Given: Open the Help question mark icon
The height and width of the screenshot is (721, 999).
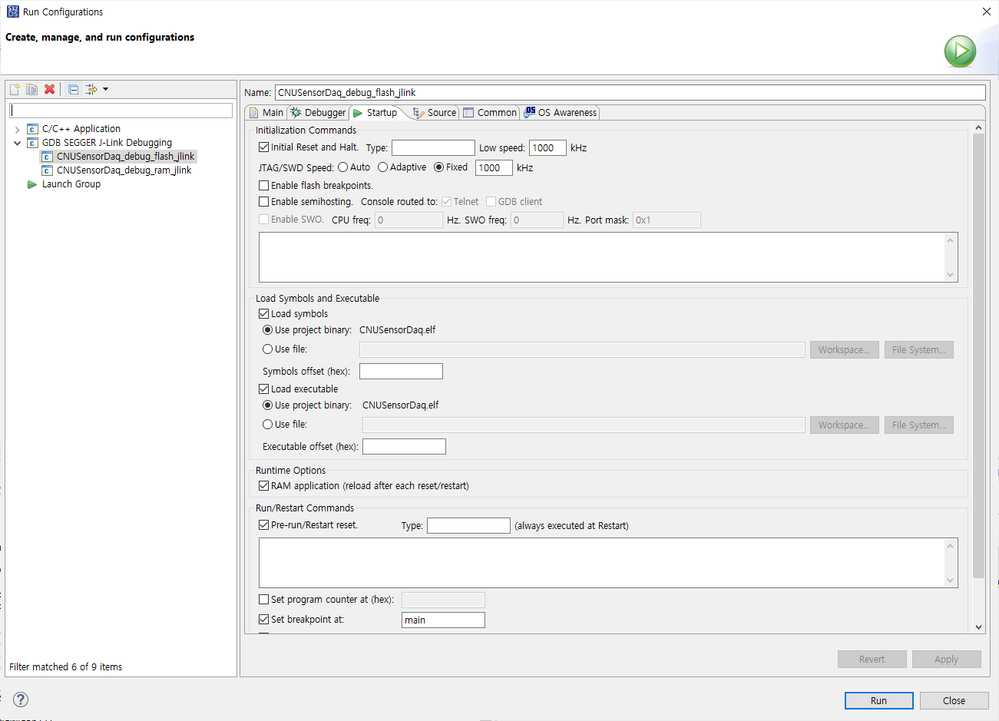Looking at the screenshot, I should [20, 700].
